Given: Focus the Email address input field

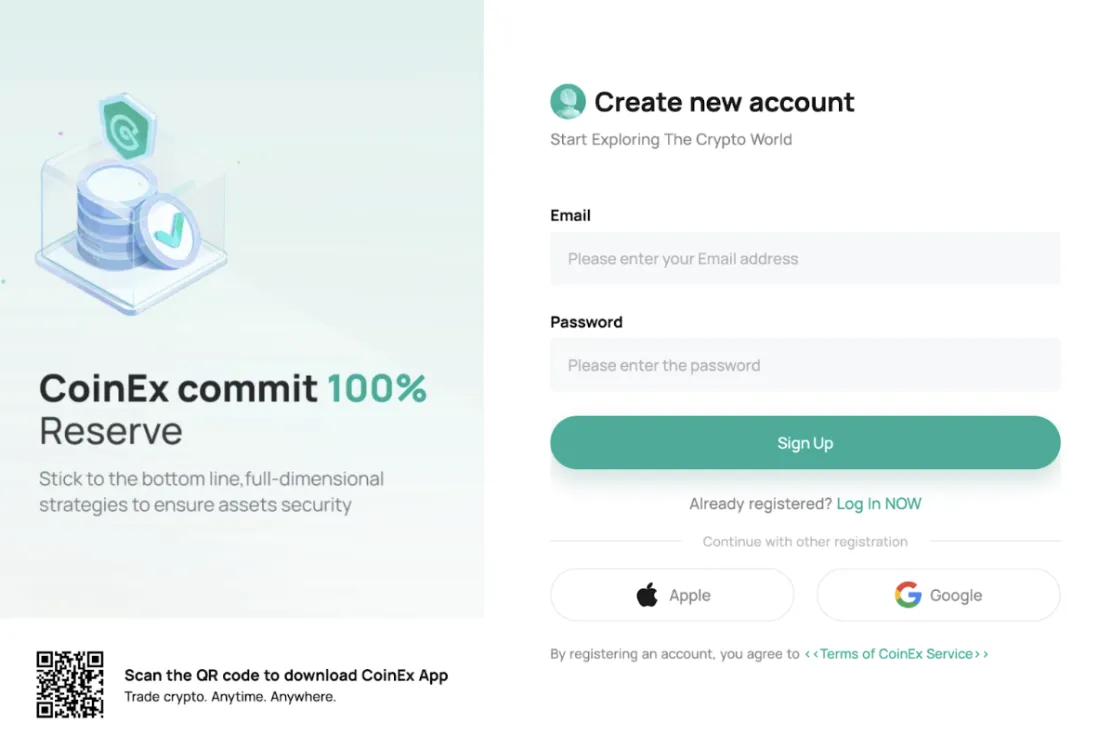Looking at the screenshot, I should point(805,258).
